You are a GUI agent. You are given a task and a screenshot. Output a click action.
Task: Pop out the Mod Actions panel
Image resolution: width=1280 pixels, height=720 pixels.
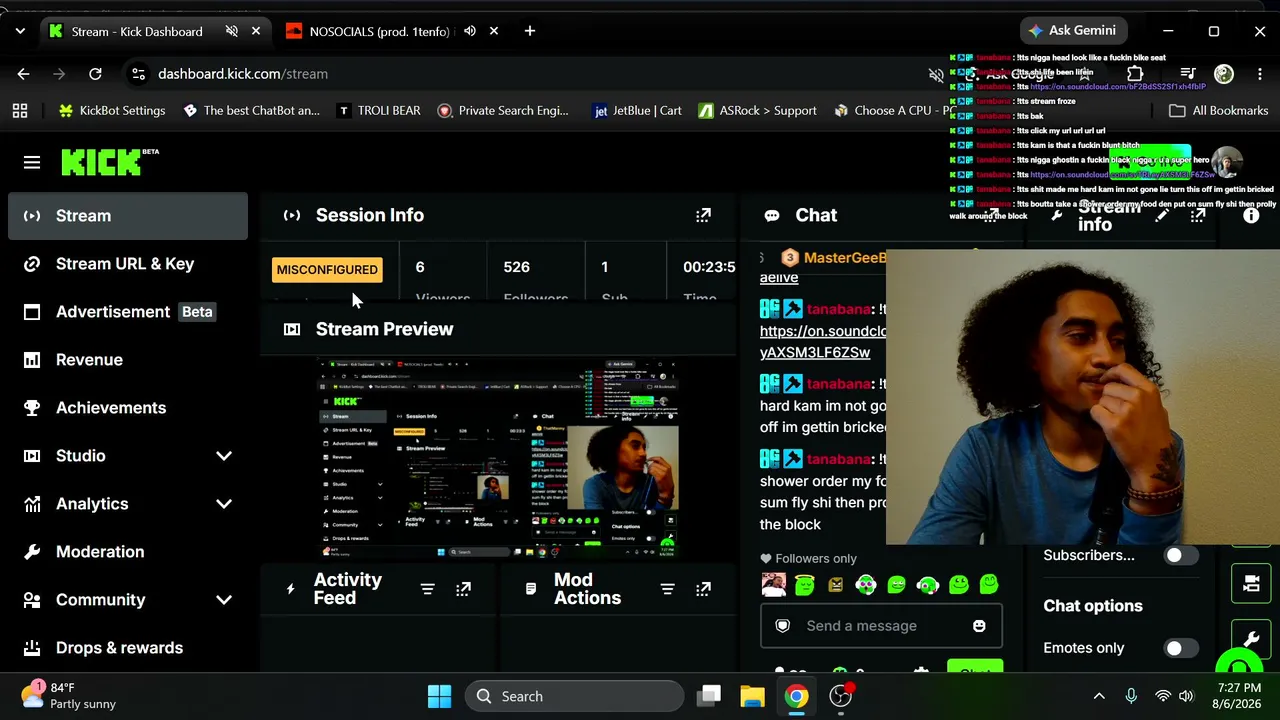click(703, 589)
